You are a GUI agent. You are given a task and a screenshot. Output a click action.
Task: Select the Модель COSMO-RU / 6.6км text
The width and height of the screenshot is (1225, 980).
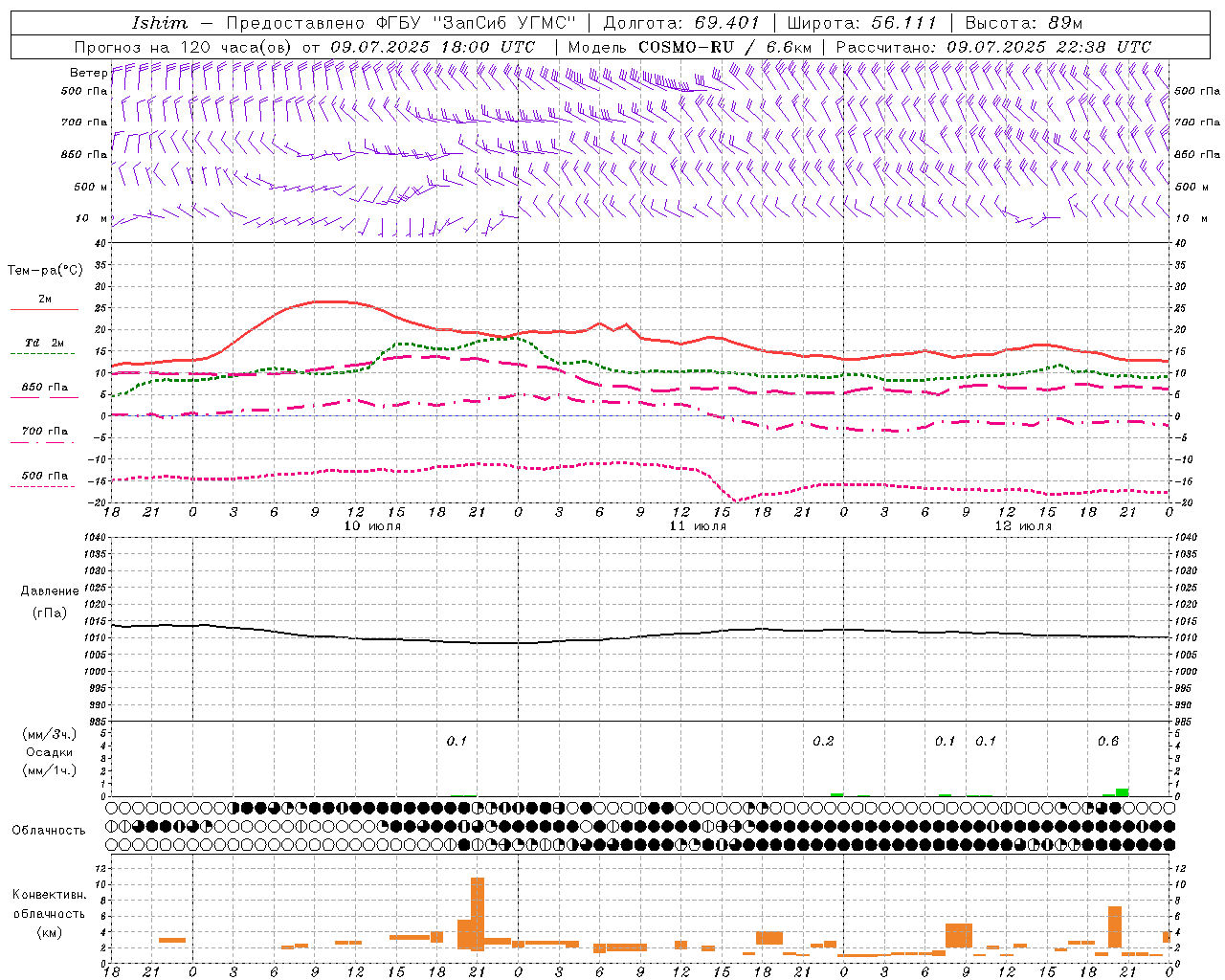tap(690, 47)
